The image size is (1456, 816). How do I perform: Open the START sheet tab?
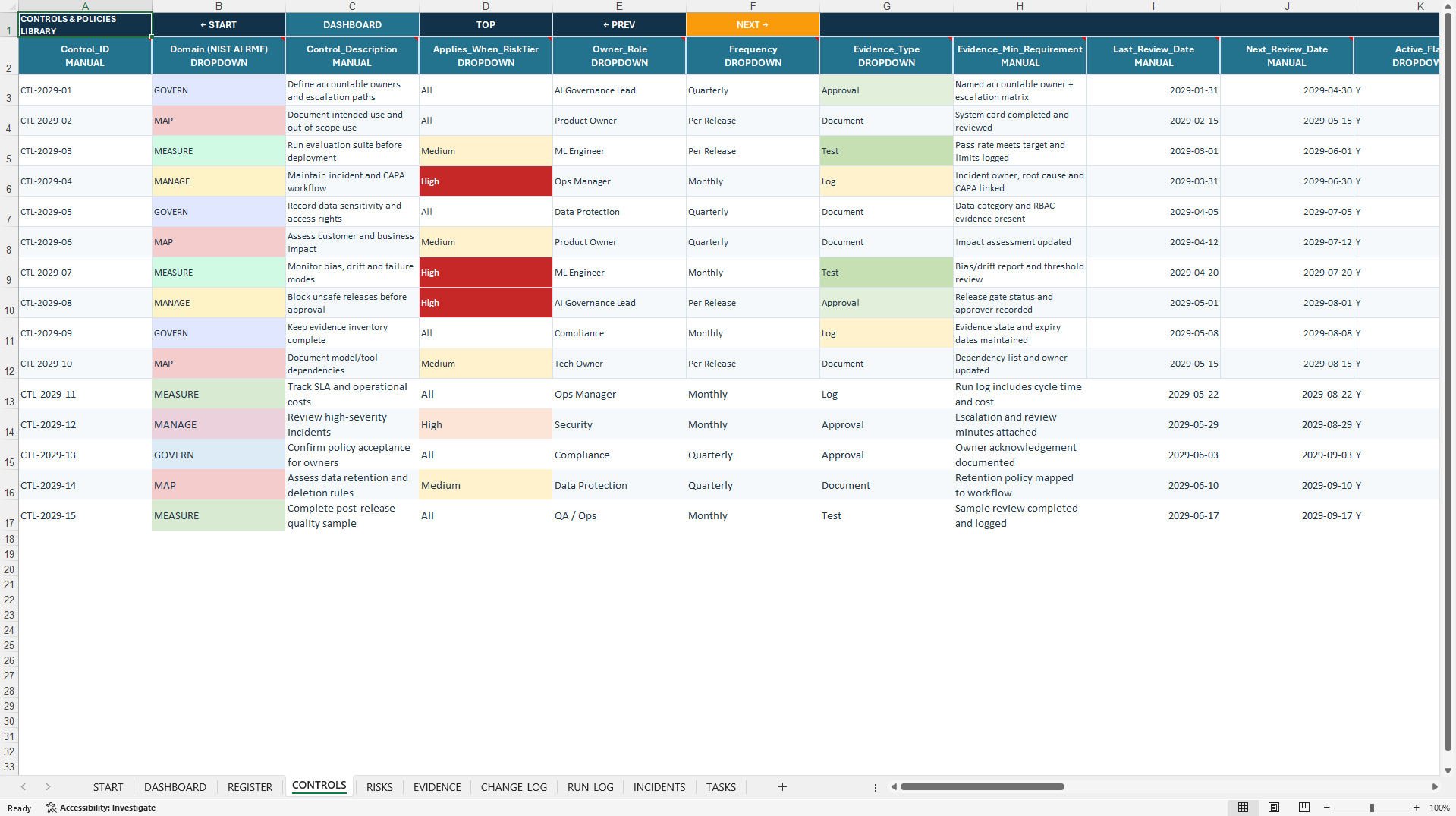[x=108, y=787]
